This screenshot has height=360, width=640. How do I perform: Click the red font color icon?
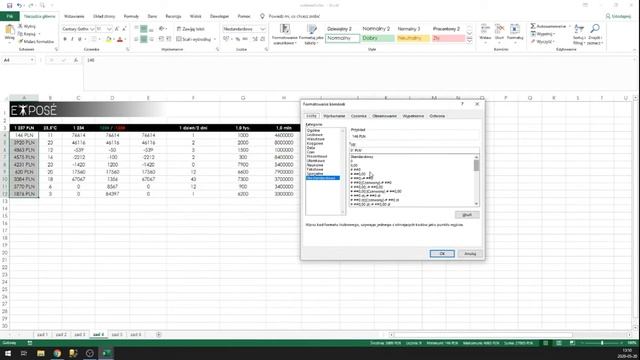120,39
